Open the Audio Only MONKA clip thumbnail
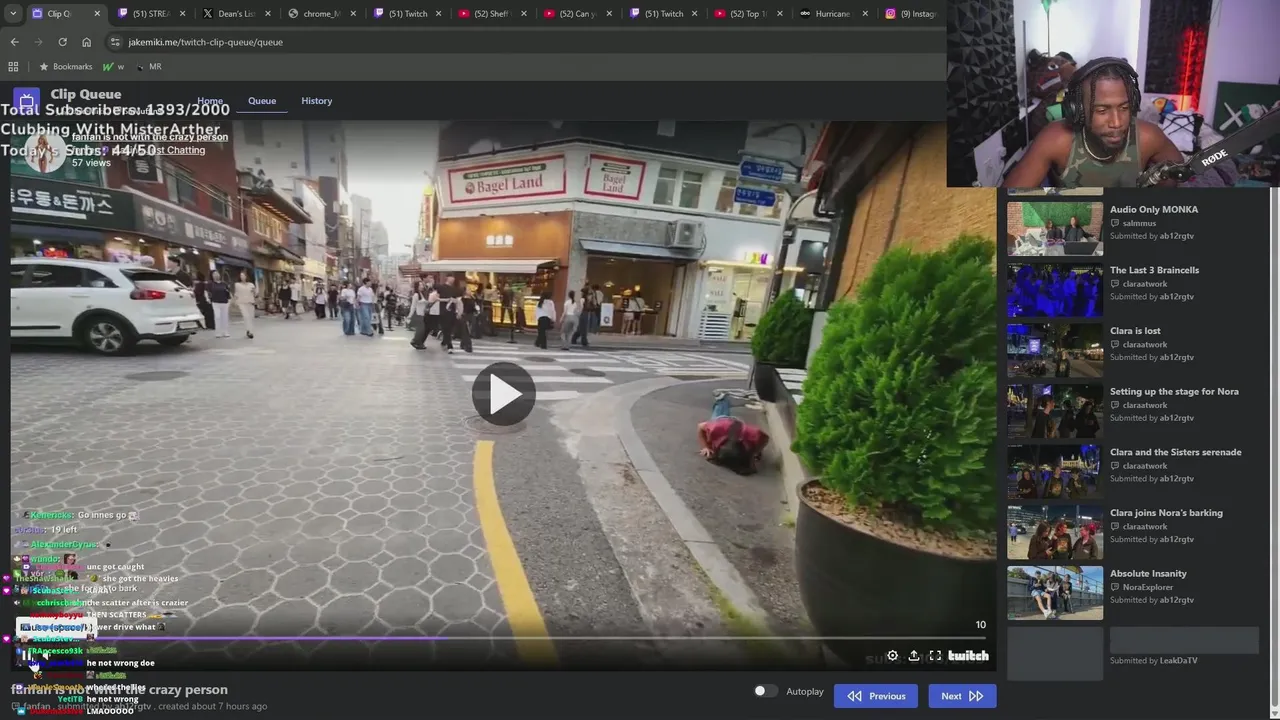 point(1055,228)
